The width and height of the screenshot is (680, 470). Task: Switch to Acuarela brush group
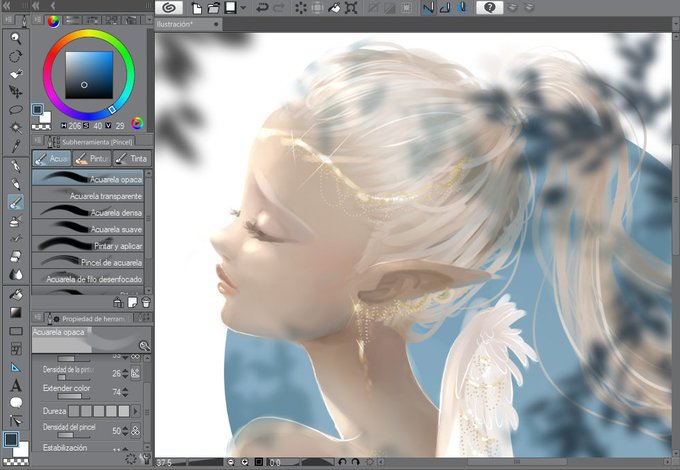[52, 159]
